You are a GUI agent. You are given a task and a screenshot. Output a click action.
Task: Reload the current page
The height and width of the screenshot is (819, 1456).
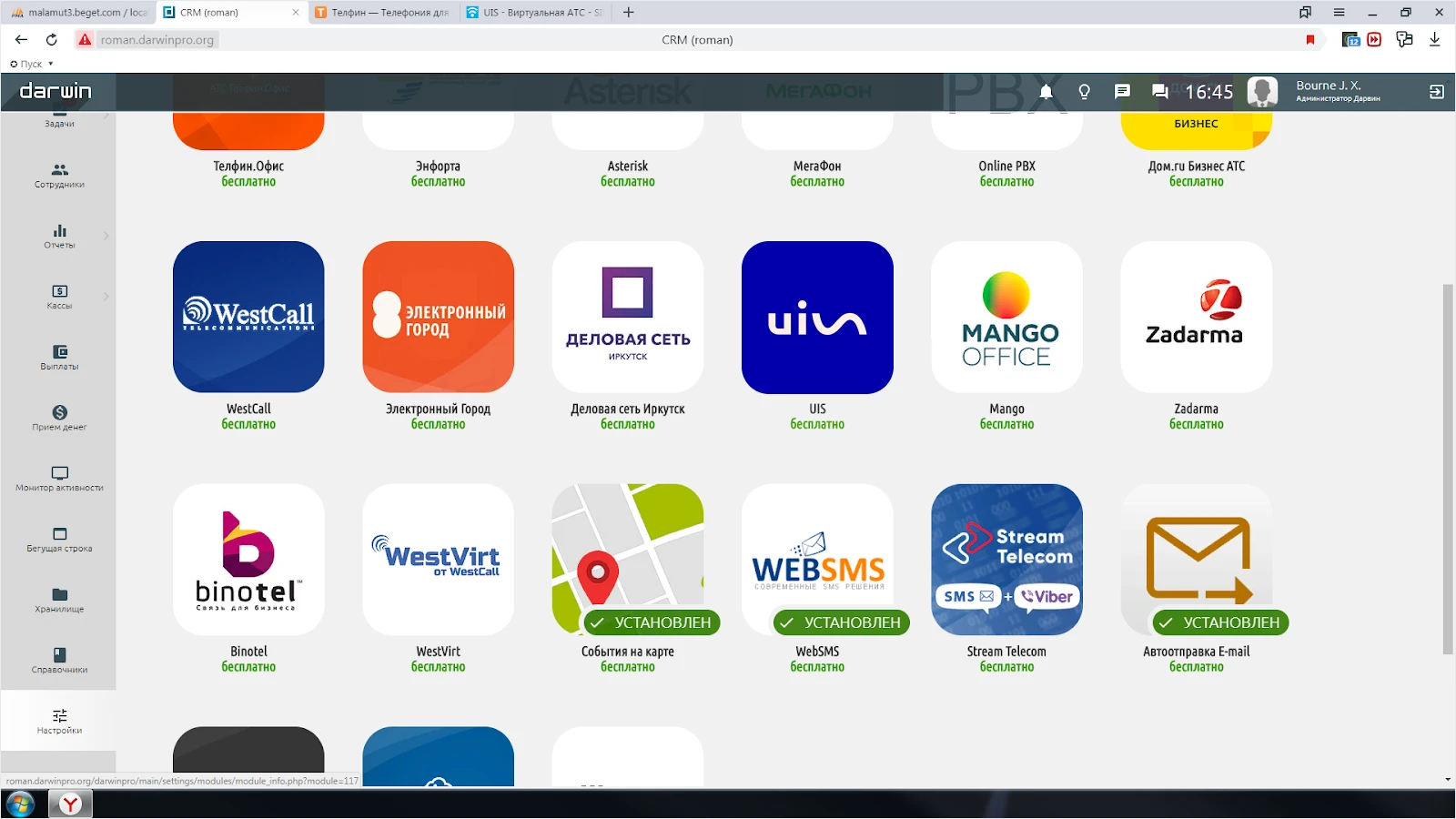[x=52, y=40]
